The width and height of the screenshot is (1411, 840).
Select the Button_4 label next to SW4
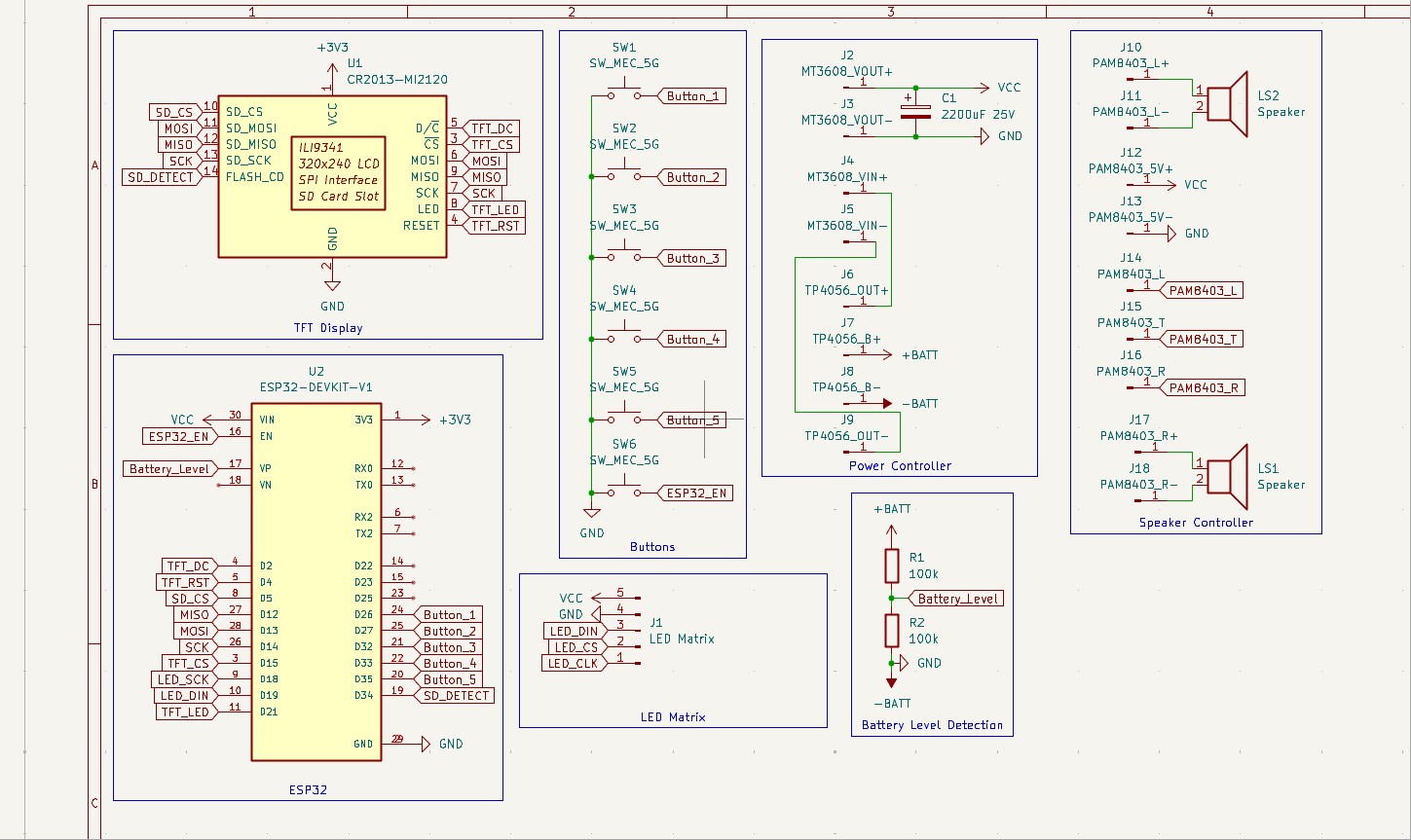692,339
